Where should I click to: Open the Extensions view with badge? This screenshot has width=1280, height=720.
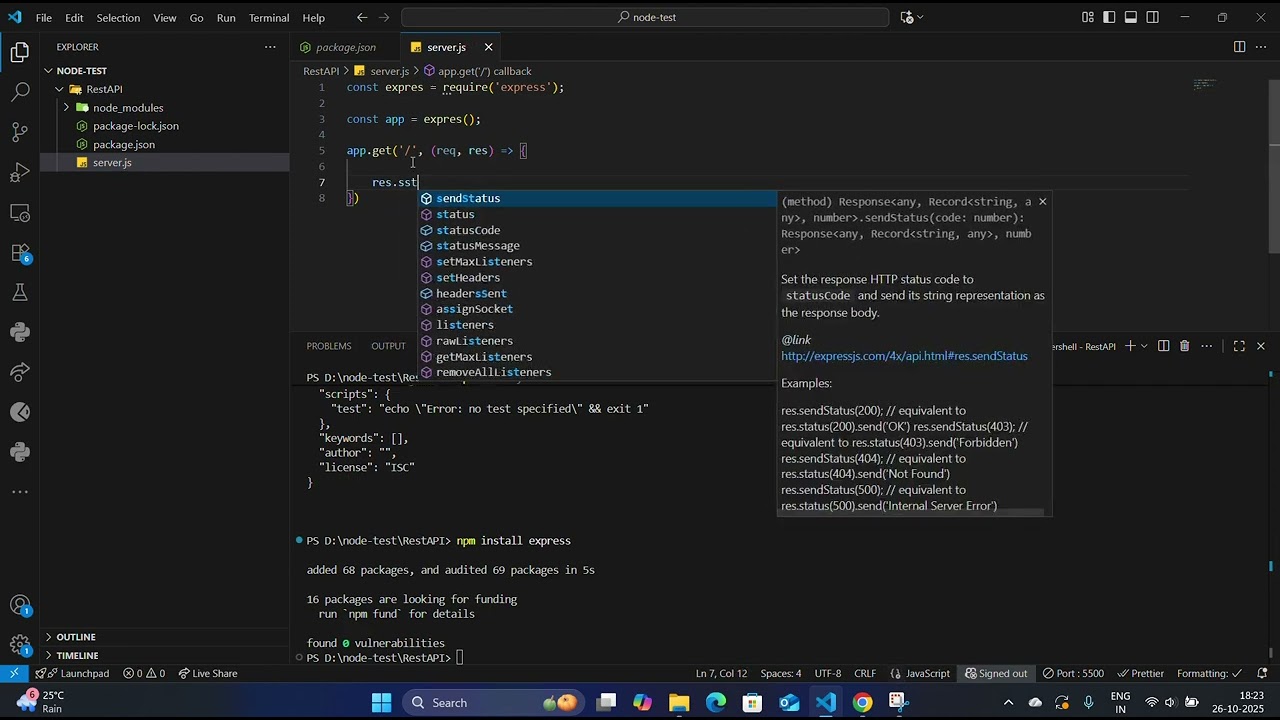[x=20, y=253]
